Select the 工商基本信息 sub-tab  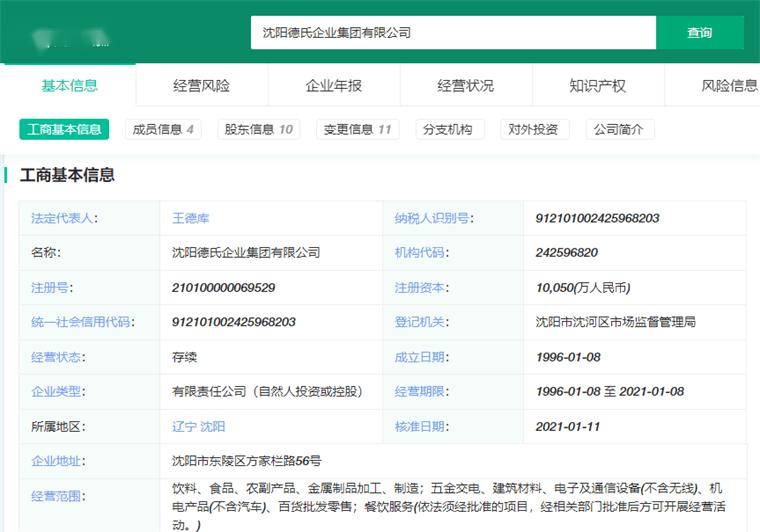64,129
